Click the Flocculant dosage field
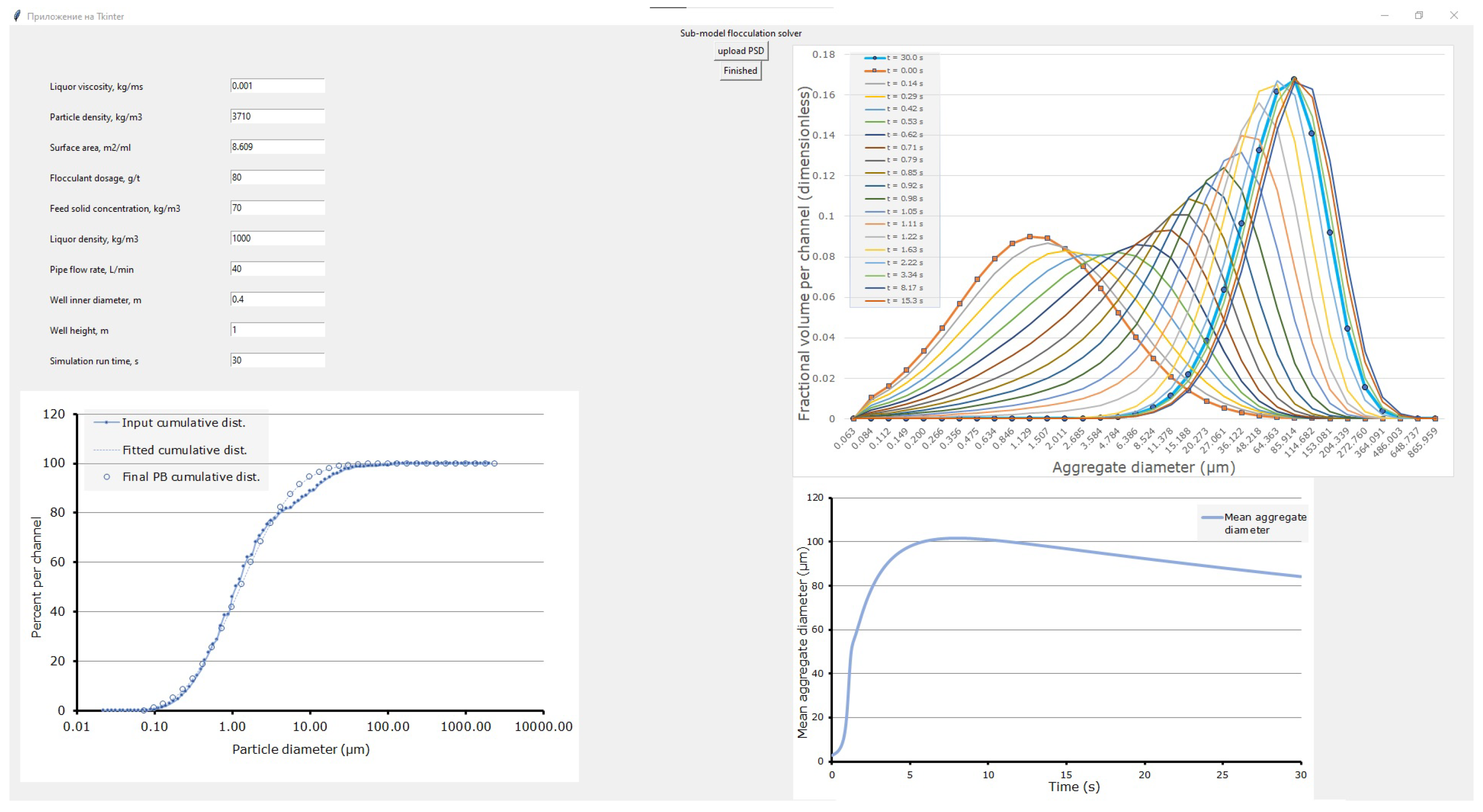The width and height of the screenshot is (1483, 812). [277, 177]
